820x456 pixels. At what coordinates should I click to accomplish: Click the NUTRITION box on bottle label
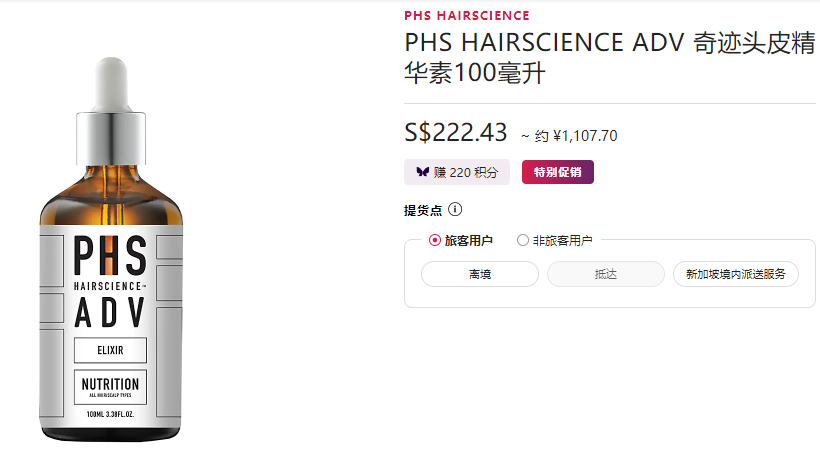tap(110, 387)
